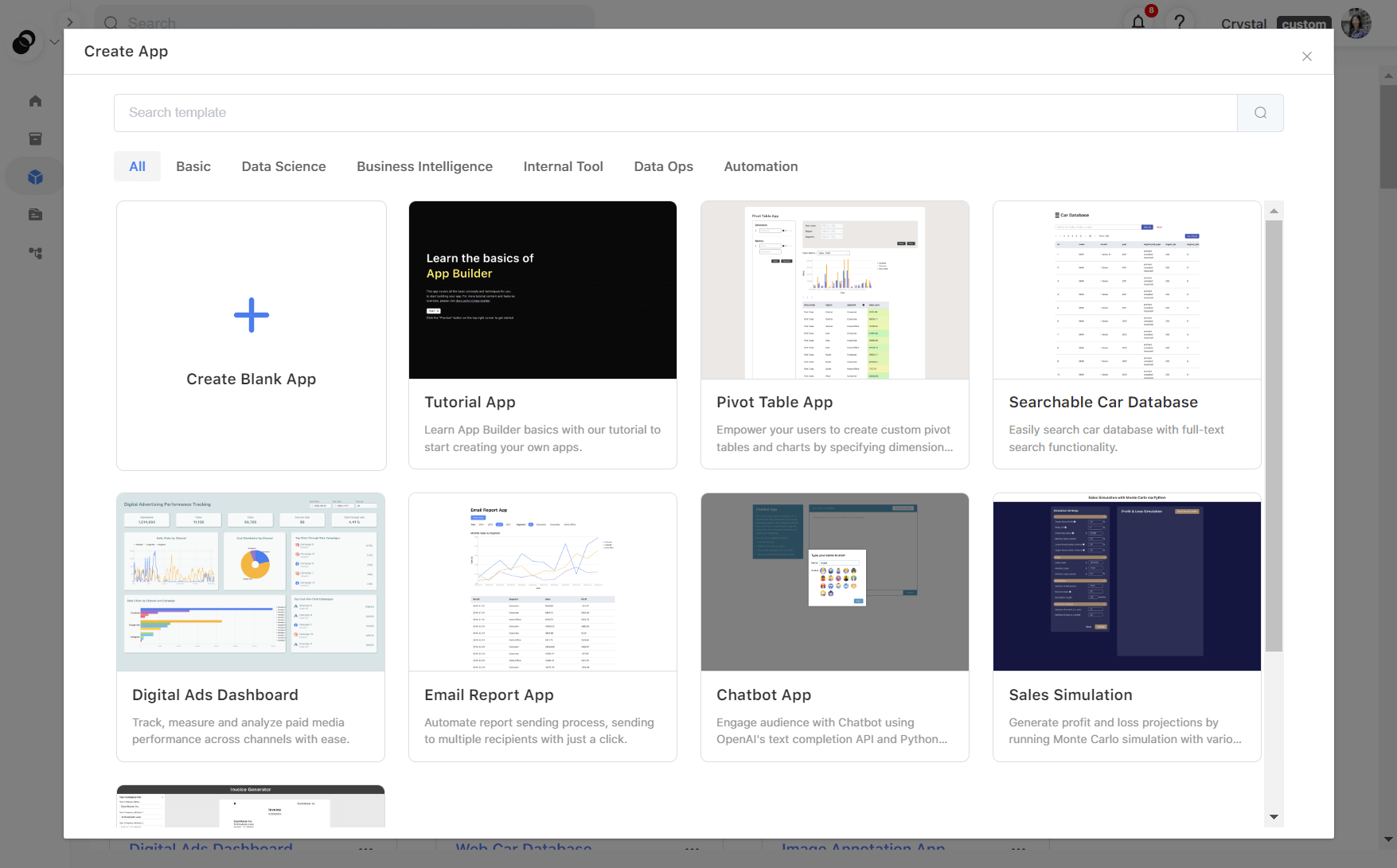This screenshot has height=868, width=1397.
Task: Click the Search template input field
Action: tap(676, 113)
